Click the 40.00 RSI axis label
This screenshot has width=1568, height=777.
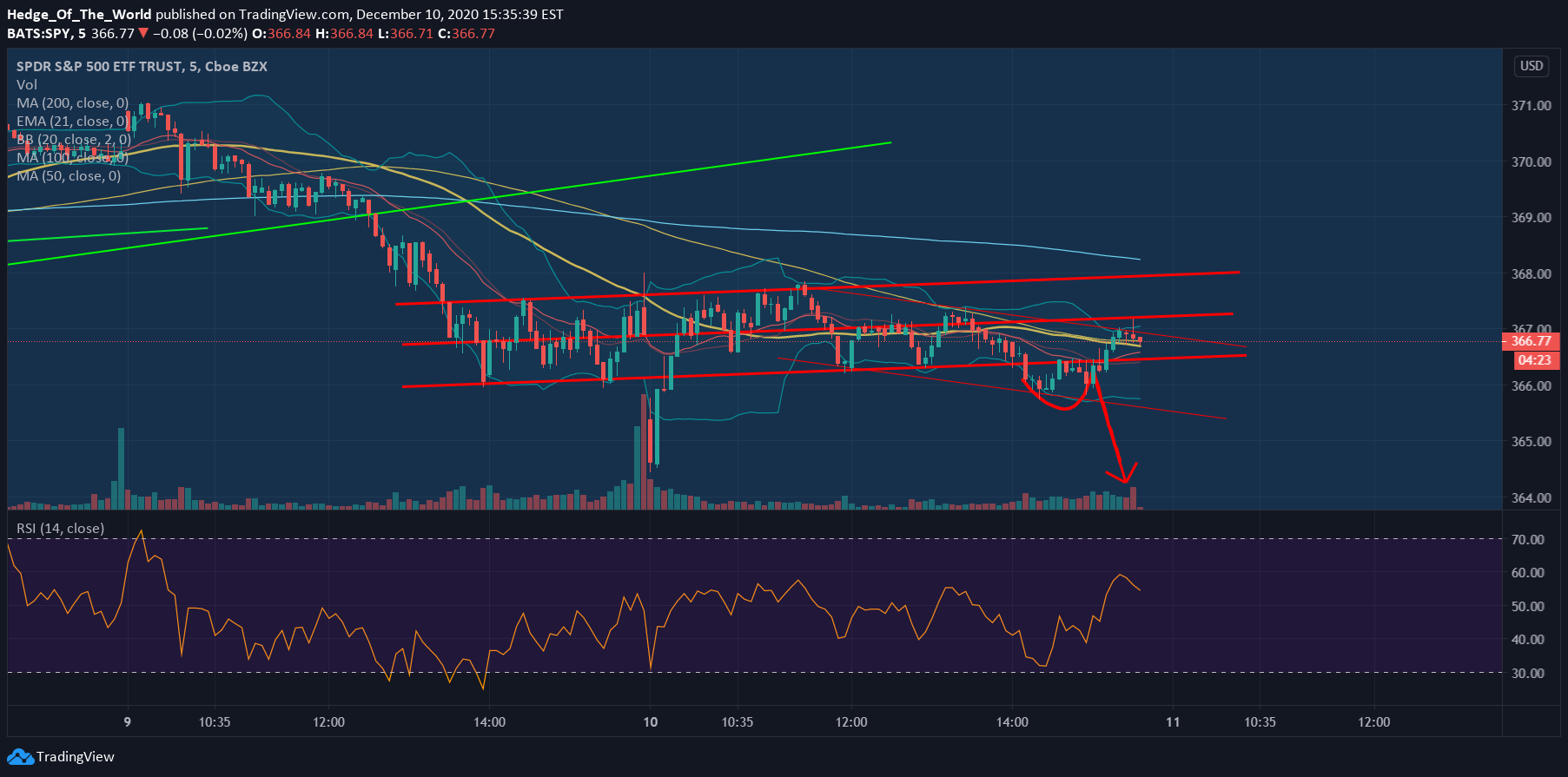tap(1528, 640)
